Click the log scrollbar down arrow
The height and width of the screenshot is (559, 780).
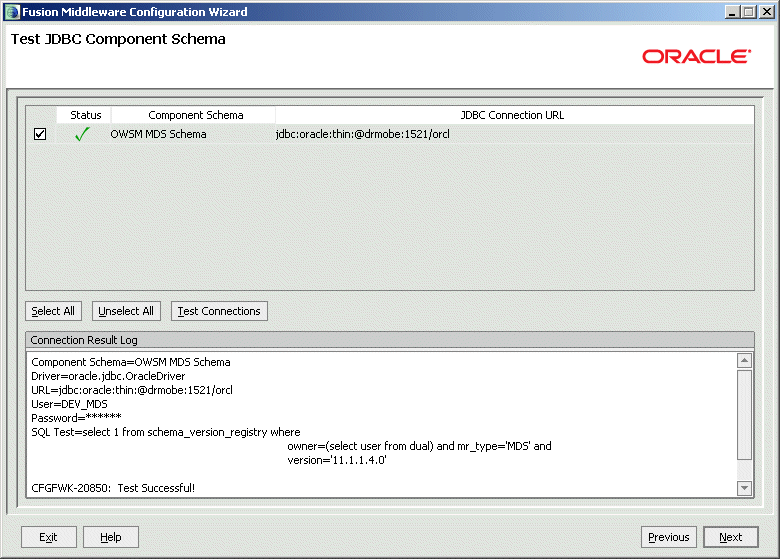tap(744, 488)
